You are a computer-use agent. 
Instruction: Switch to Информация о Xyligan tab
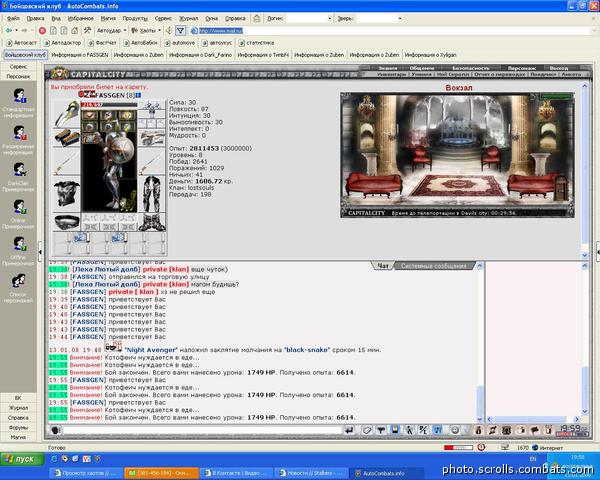[430, 55]
